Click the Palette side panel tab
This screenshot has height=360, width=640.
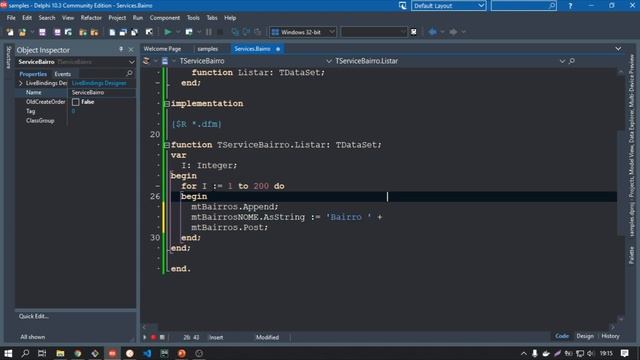coord(631,255)
